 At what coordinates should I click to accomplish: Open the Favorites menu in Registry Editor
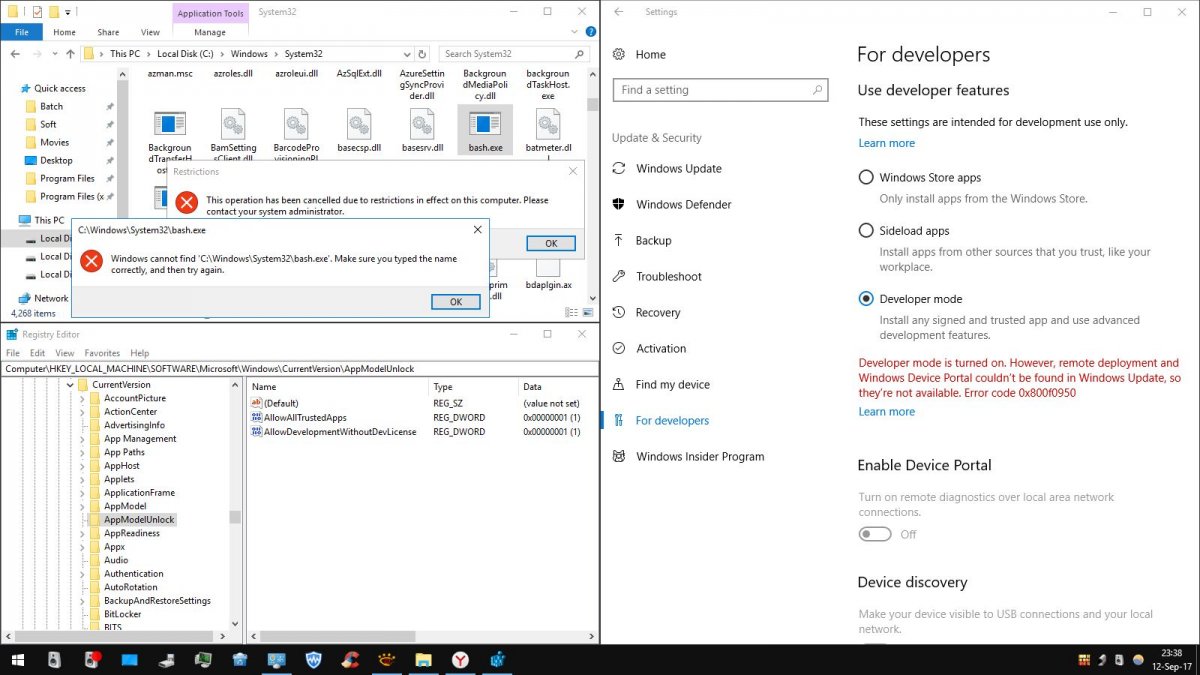pyautogui.click(x=102, y=353)
